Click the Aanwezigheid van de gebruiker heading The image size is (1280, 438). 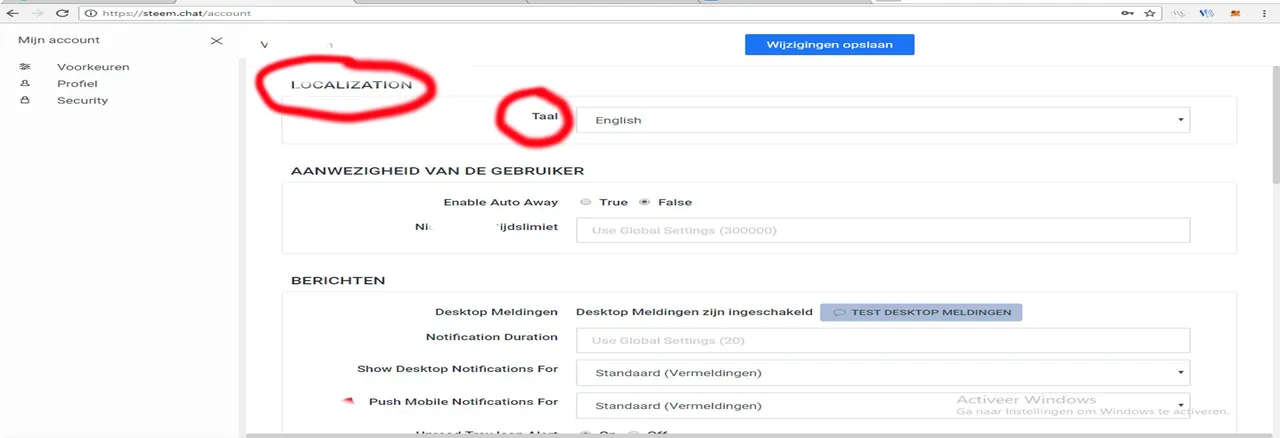437,171
